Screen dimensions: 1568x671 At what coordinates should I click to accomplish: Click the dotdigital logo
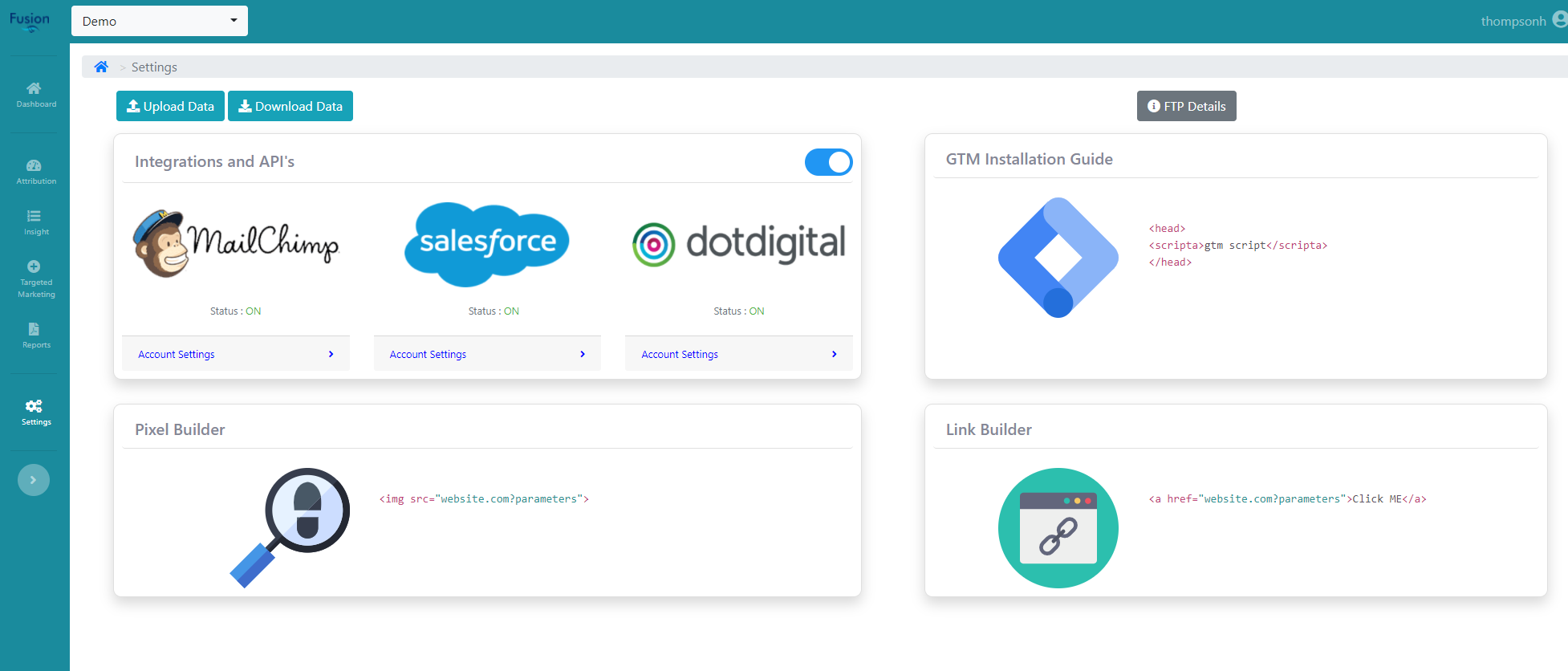(x=739, y=244)
